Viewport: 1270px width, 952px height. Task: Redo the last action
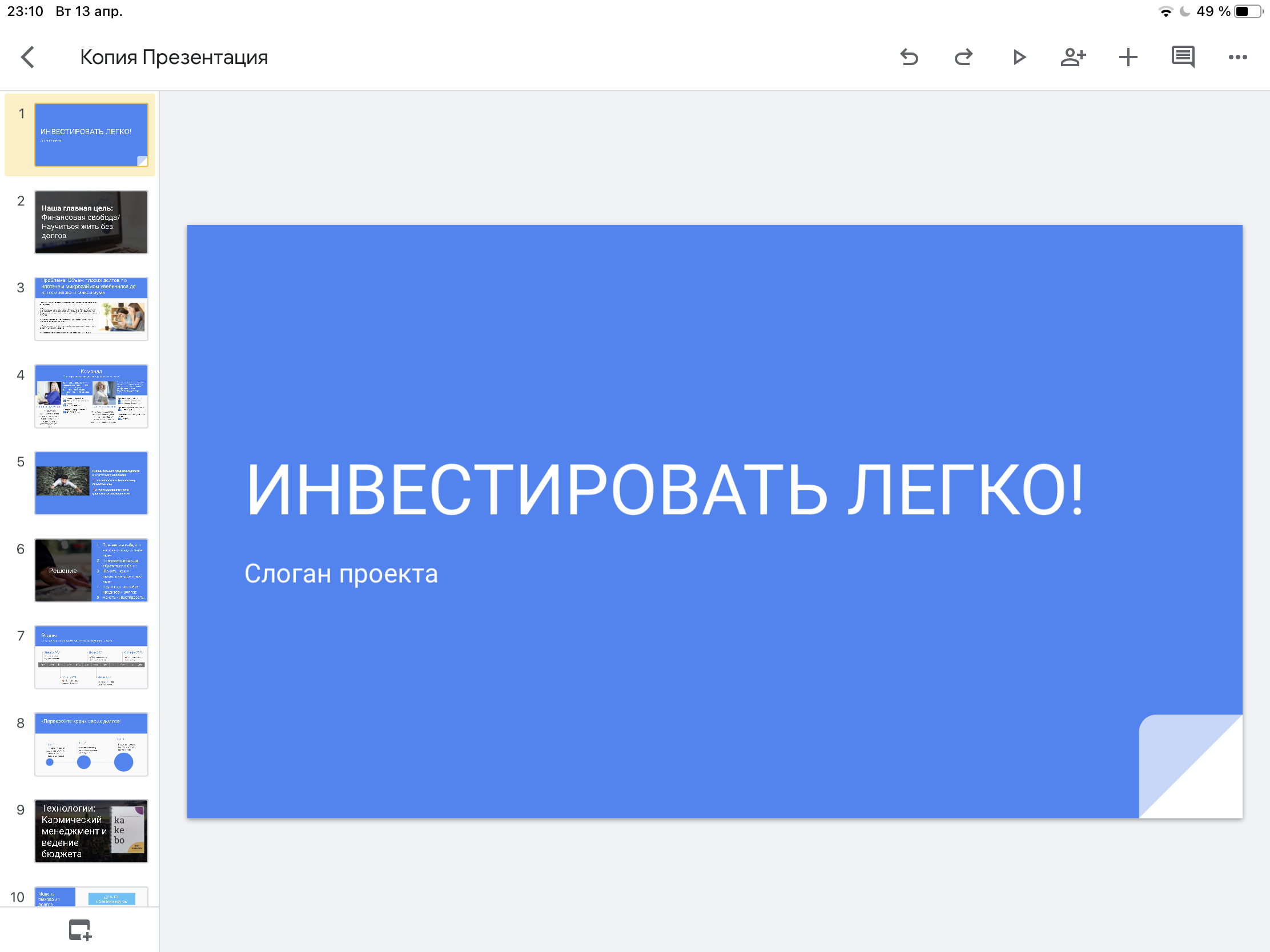click(x=963, y=58)
